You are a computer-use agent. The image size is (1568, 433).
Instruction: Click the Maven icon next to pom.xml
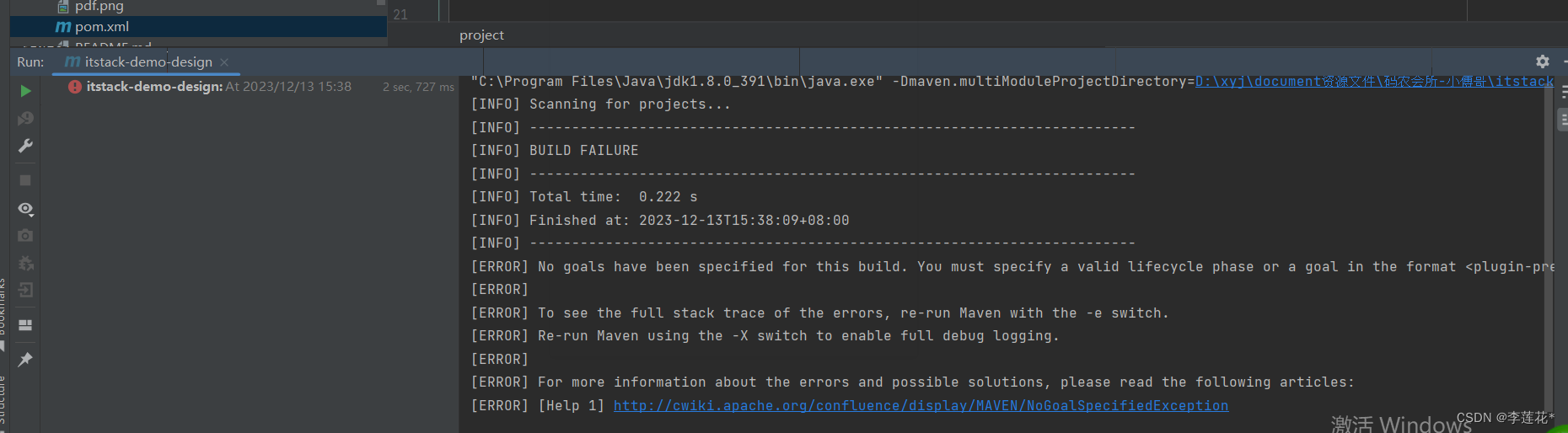point(63,27)
